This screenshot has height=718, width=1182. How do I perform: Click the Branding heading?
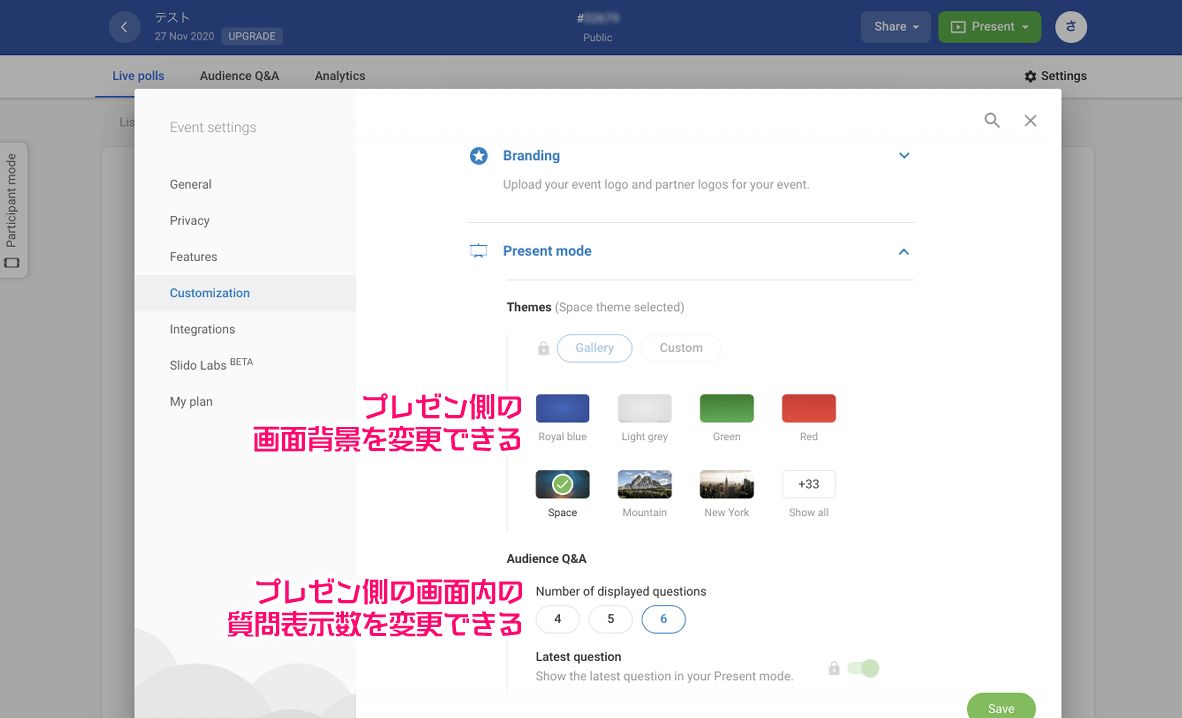click(531, 155)
